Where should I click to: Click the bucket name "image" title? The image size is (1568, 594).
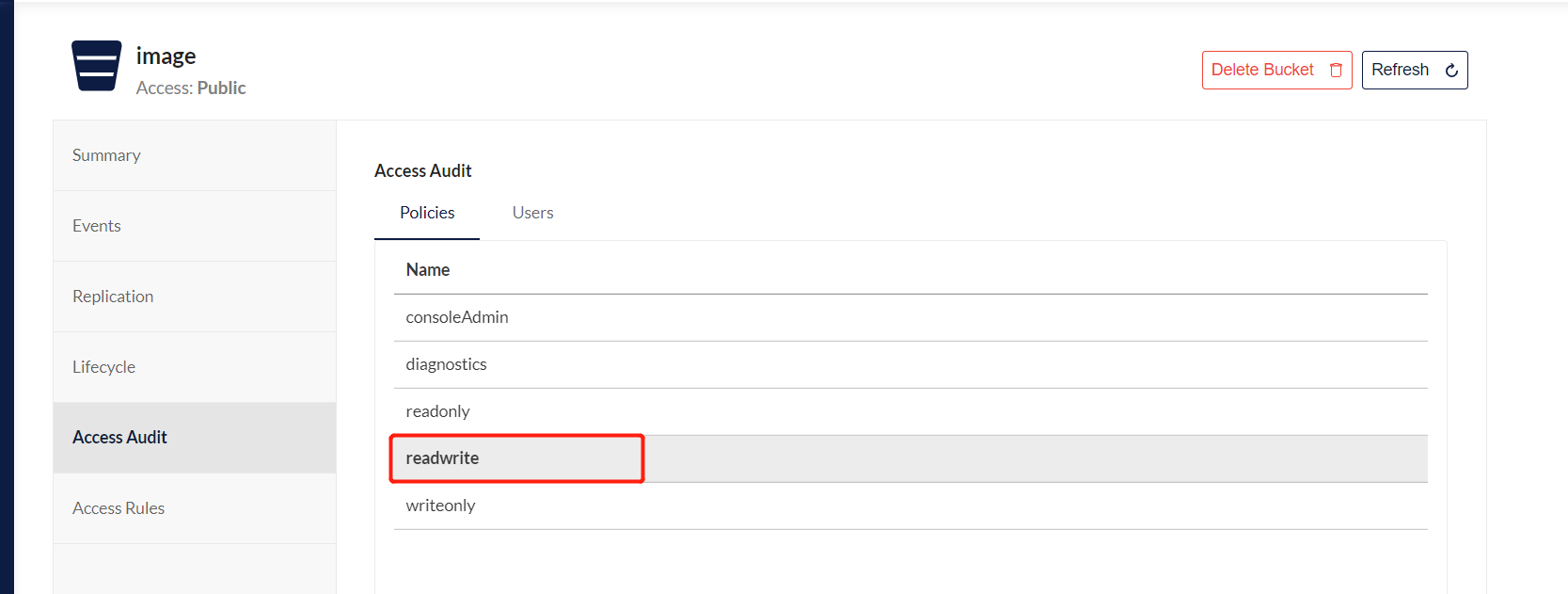click(166, 56)
